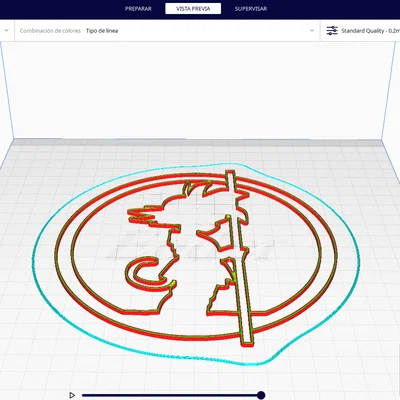Collapse the left panel chevron
This screenshot has width=400, height=400.
[6, 30]
